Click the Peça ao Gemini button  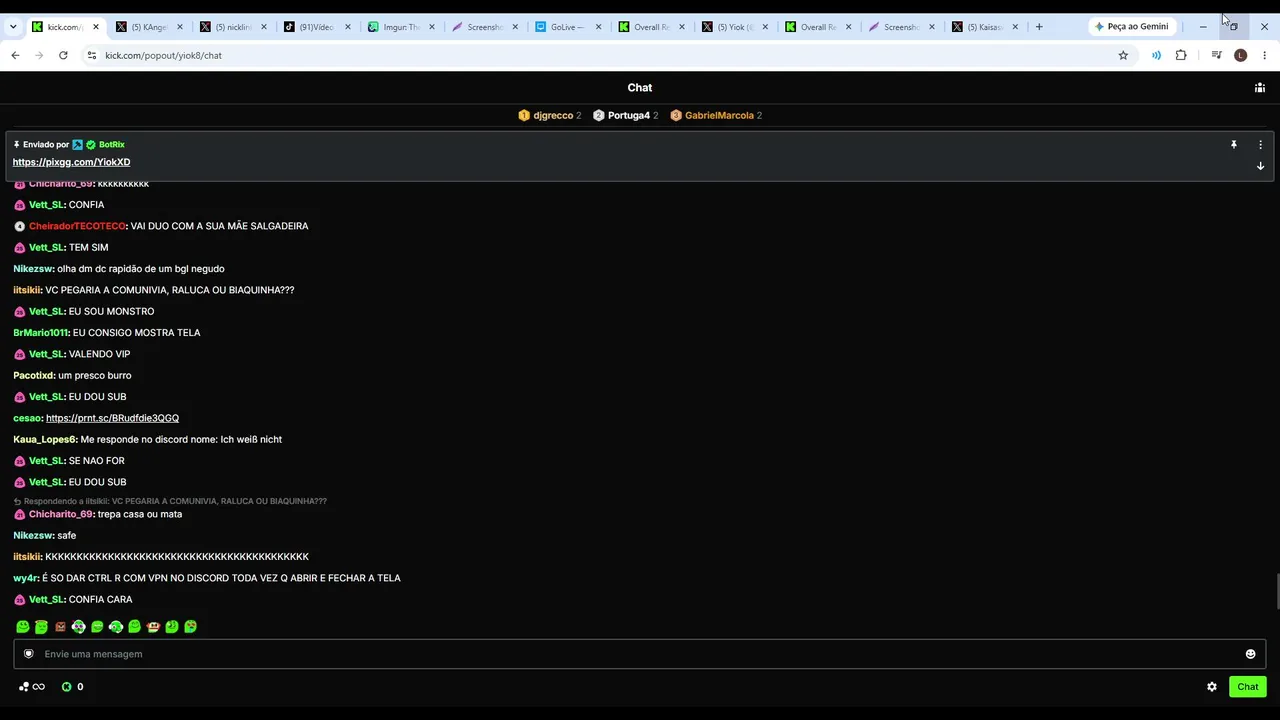(1132, 27)
